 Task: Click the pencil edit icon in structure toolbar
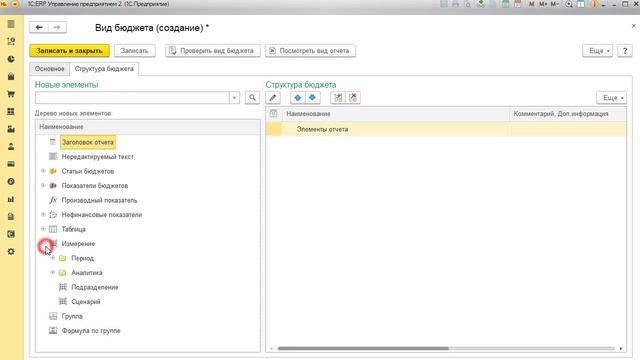[273, 98]
